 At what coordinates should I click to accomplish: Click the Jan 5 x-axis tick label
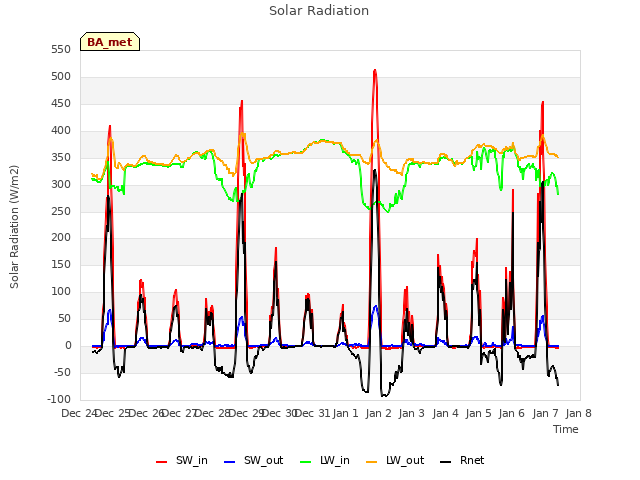[x=478, y=413]
